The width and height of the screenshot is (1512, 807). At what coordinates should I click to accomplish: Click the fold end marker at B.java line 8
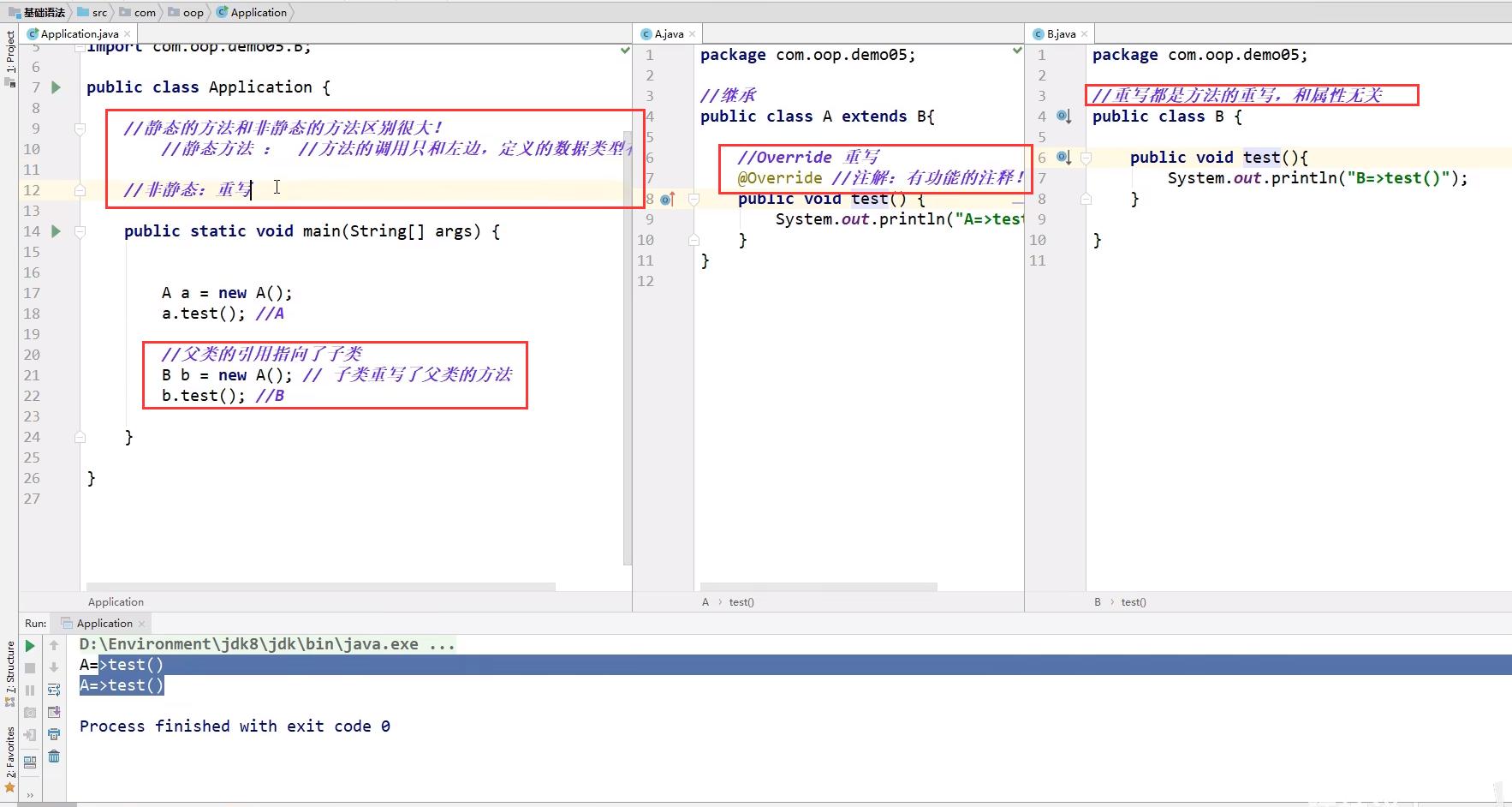coord(1086,199)
